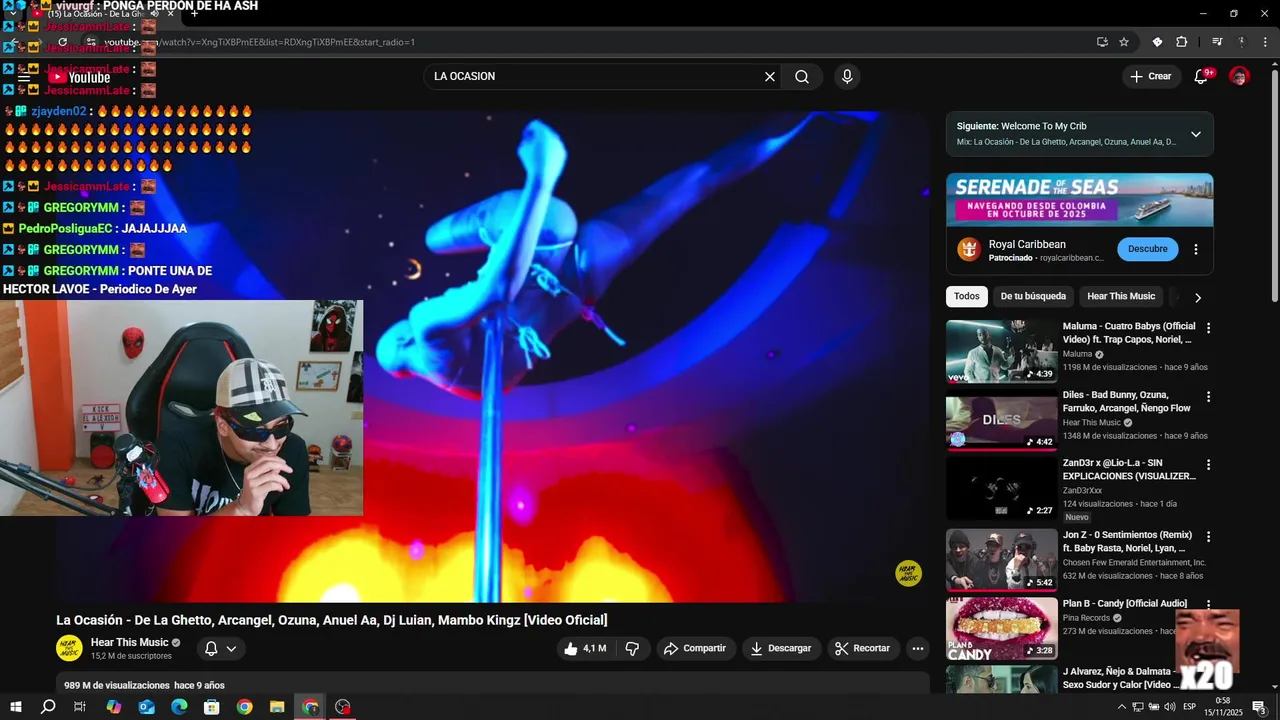Image resolution: width=1280 pixels, height=720 pixels.
Task: Open the tab search dropdown in Chrome
Action: (13, 14)
